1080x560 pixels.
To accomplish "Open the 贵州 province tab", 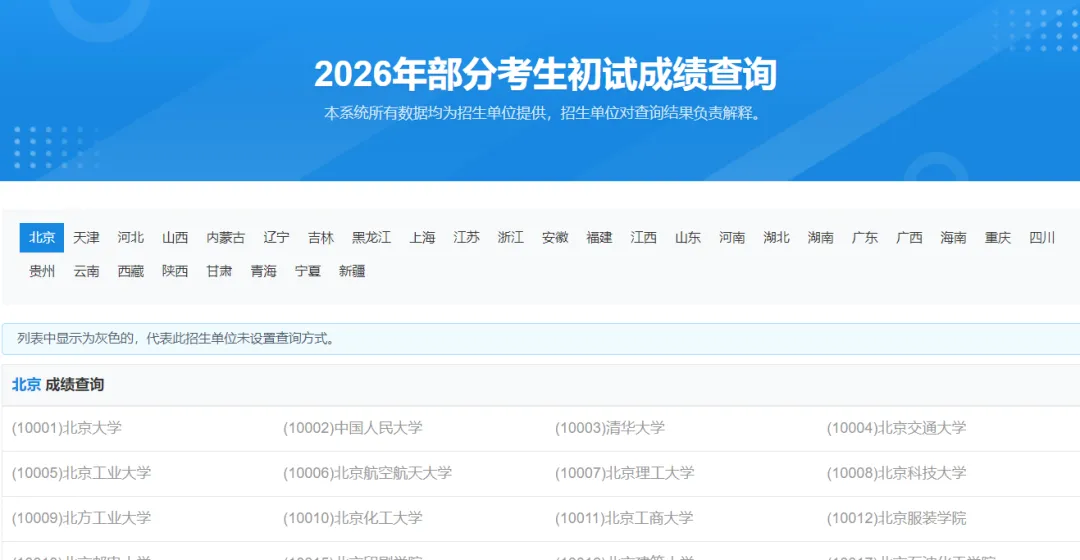I will [41, 271].
